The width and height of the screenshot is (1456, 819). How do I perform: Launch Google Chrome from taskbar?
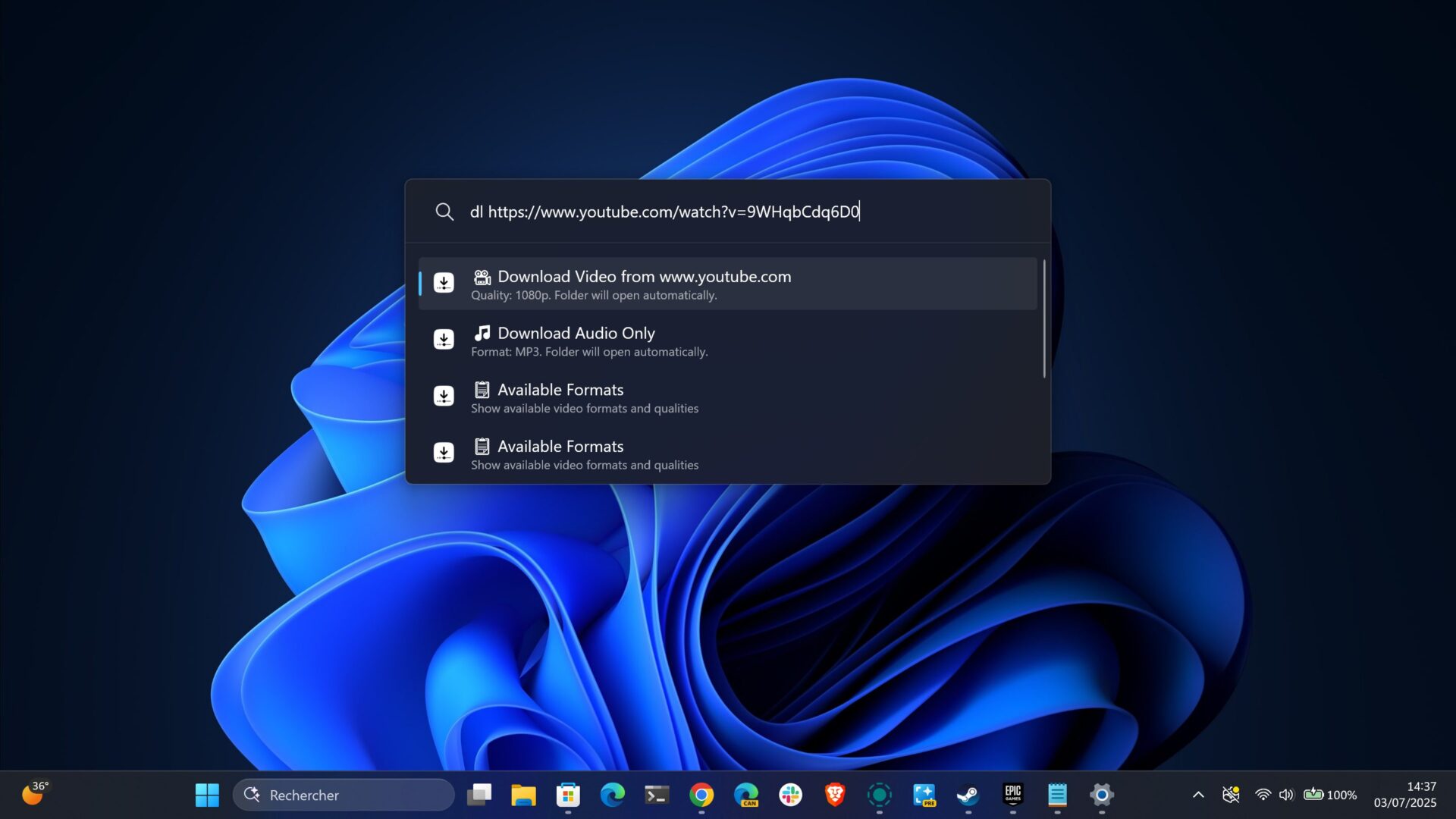[701, 795]
